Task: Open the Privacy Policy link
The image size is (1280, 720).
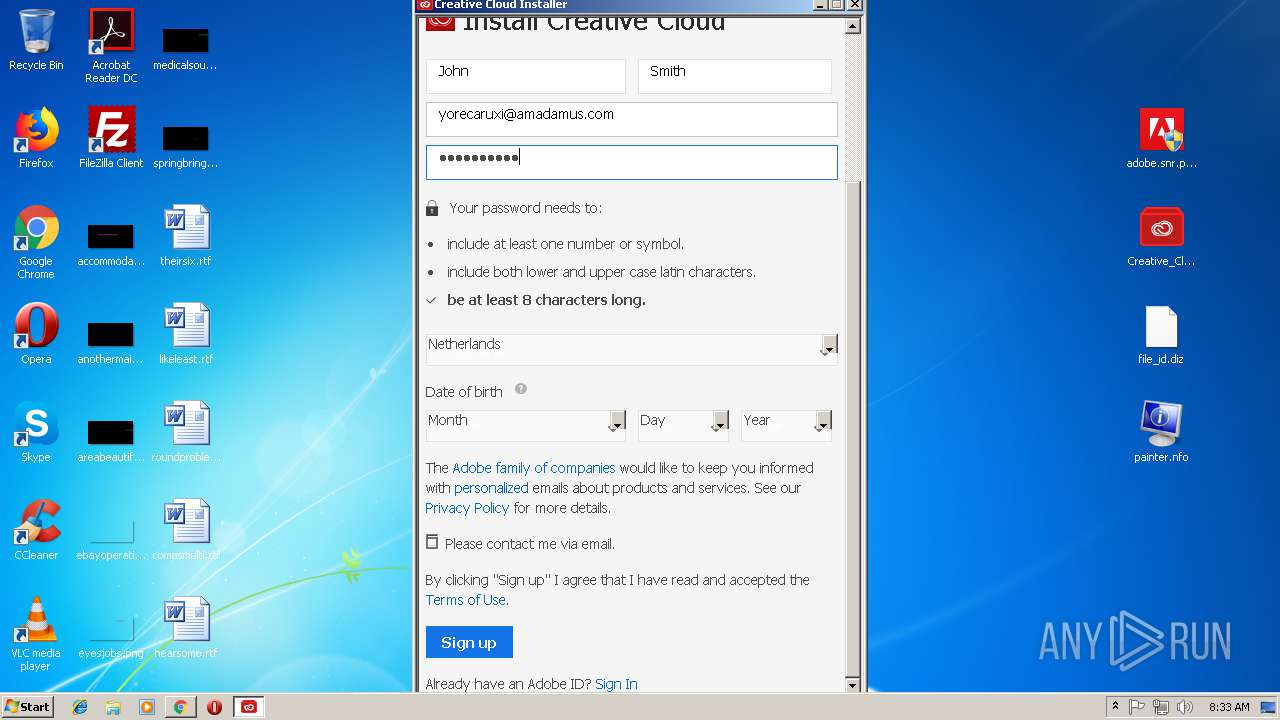Action: click(467, 508)
